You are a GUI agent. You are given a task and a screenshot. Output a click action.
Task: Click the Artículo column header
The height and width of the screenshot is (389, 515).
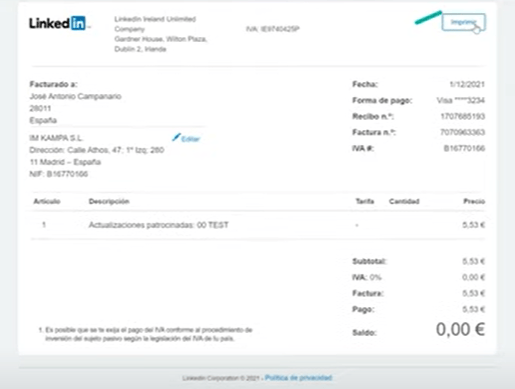click(47, 201)
